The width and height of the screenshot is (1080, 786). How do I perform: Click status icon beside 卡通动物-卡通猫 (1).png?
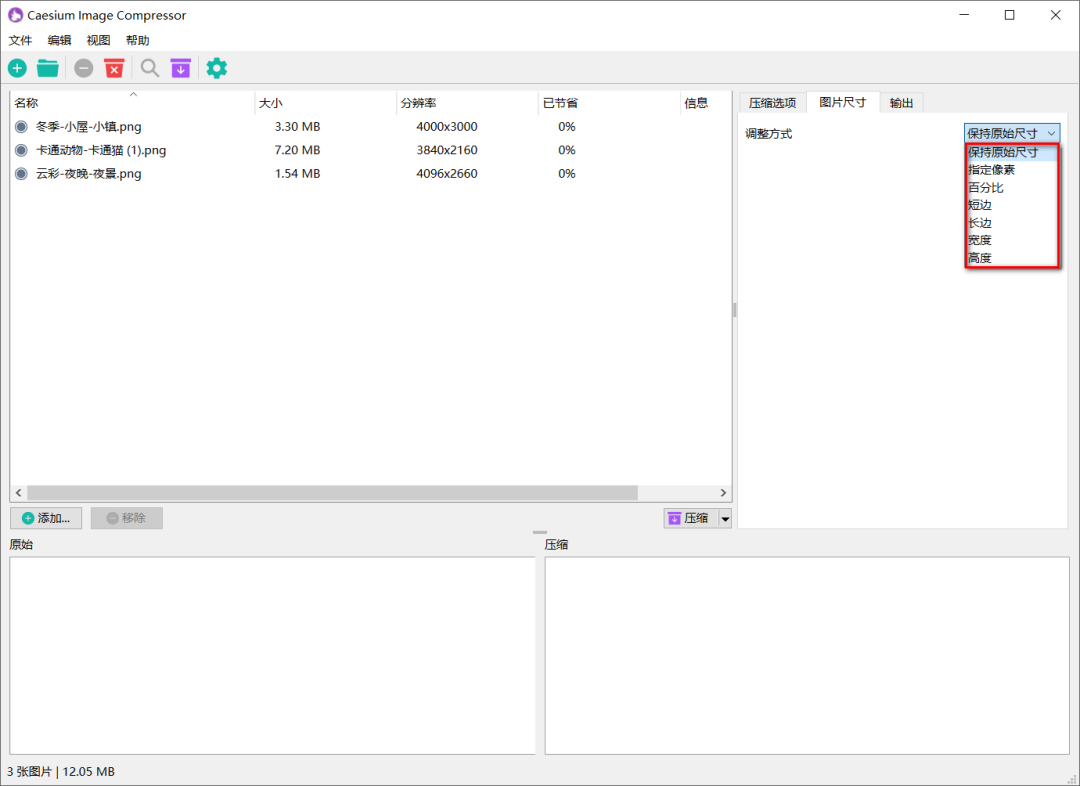(x=21, y=150)
